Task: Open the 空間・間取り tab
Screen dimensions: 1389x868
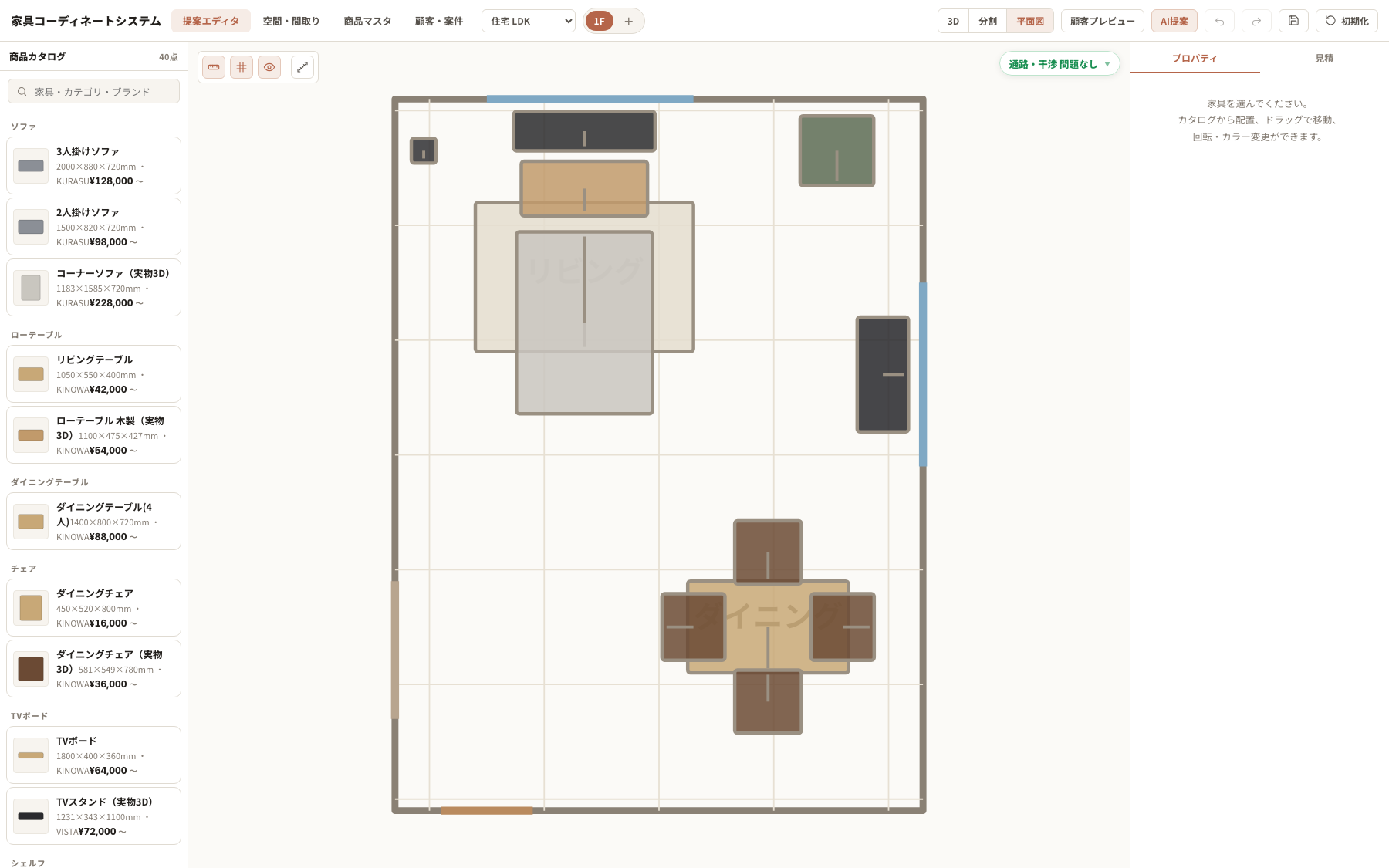Action: pyautogui.click(x=291, y=21)
